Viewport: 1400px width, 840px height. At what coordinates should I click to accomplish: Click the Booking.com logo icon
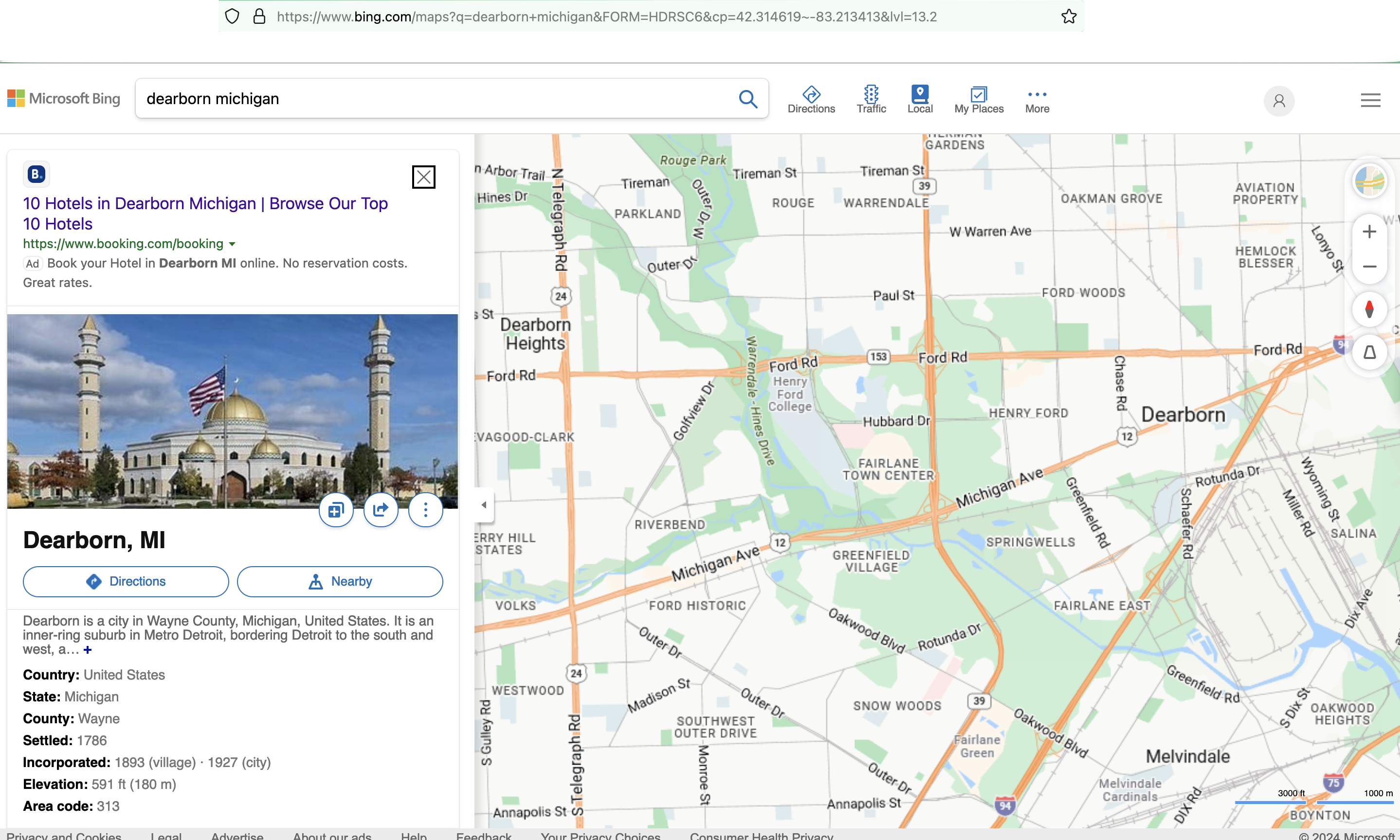click(36, 174)
